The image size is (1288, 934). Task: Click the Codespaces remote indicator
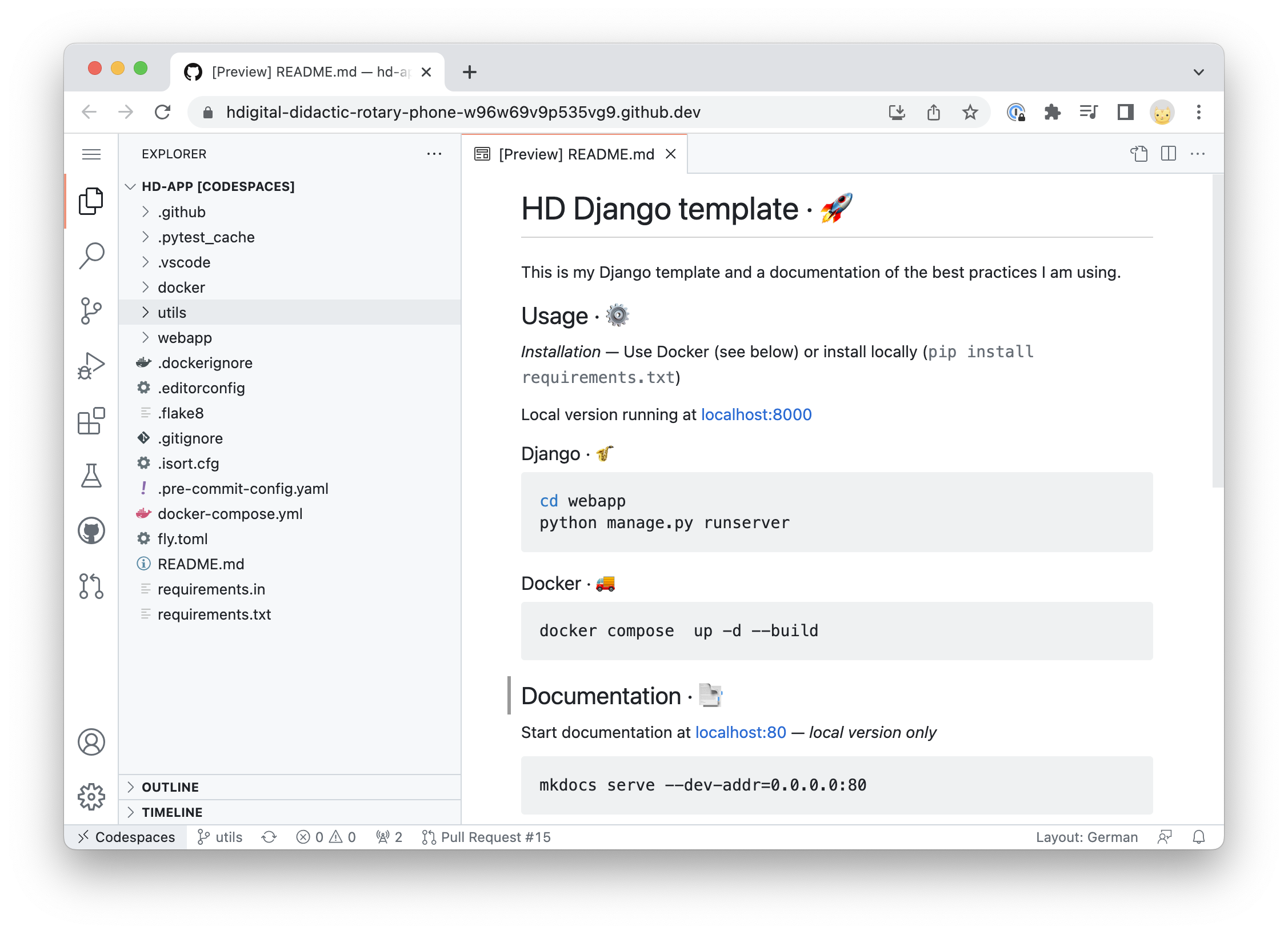point(126,837)
